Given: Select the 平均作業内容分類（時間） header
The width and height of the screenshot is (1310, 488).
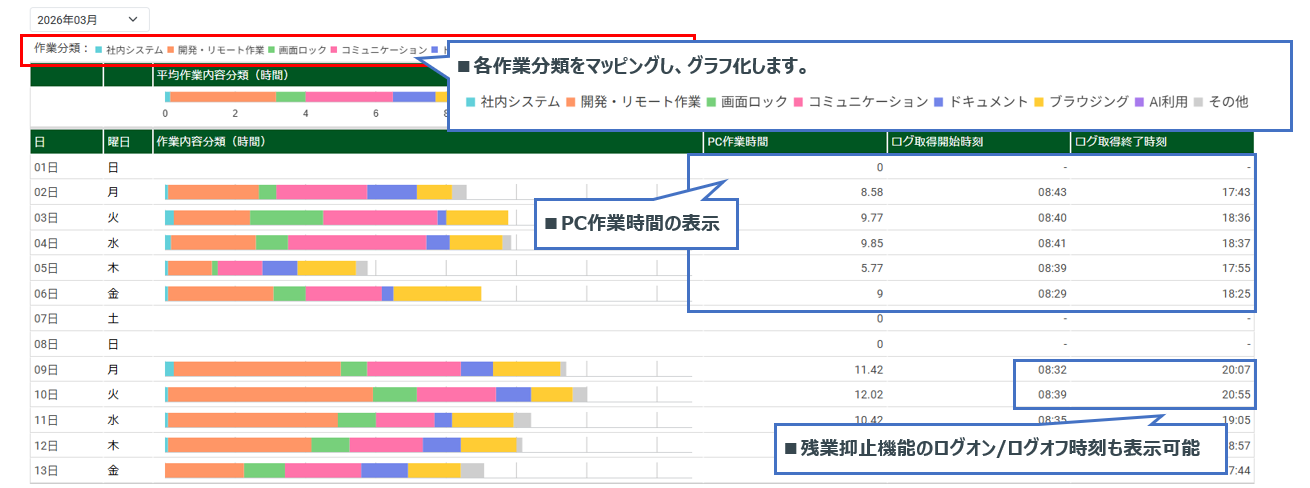Looking at the screenshot, I should coord(223,75).
